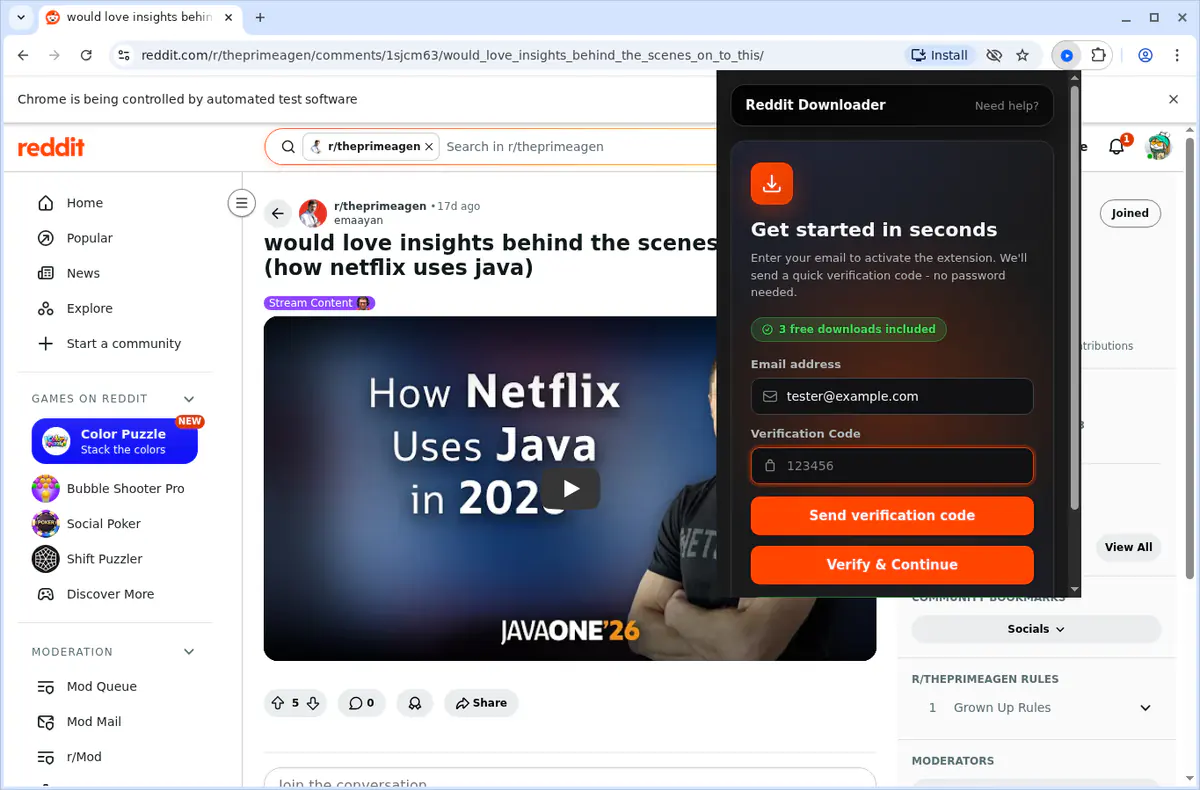
Task: Remove the r/theprimeagen search filter
Action: coord(429,147)
